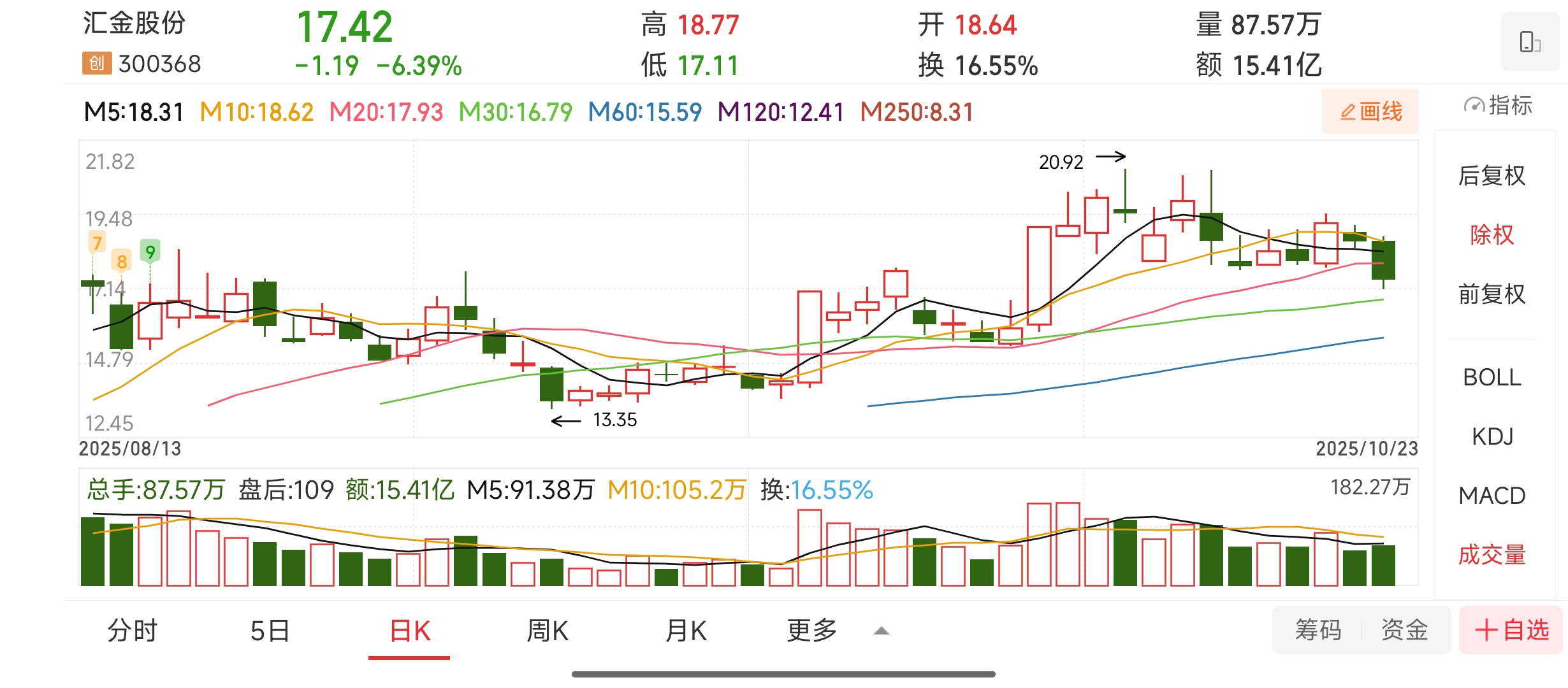Tap the plus icon in 自选 button
Viewport: 1568px width, 688px height.
click(1486, 630)
